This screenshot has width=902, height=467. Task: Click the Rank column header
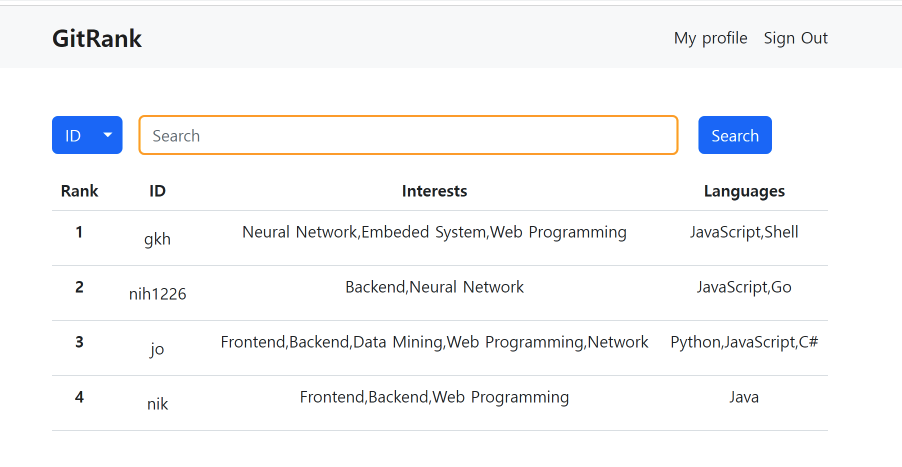click(x=79, y=191)
